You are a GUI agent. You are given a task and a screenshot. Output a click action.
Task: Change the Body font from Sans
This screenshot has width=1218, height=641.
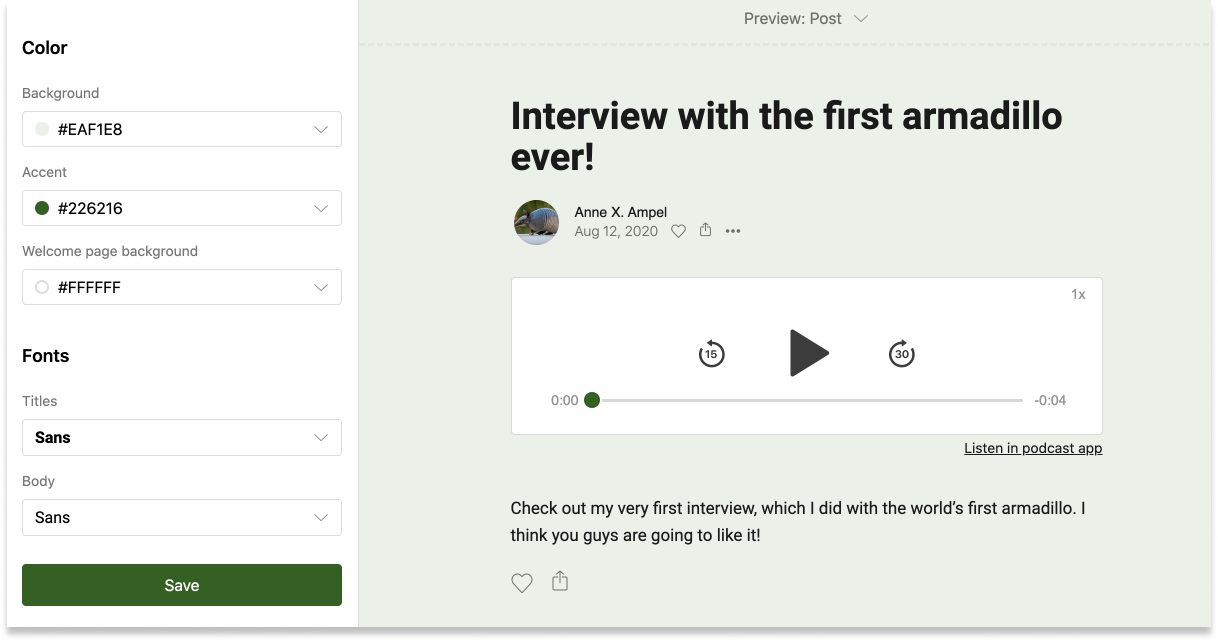(x=181, y=517)
